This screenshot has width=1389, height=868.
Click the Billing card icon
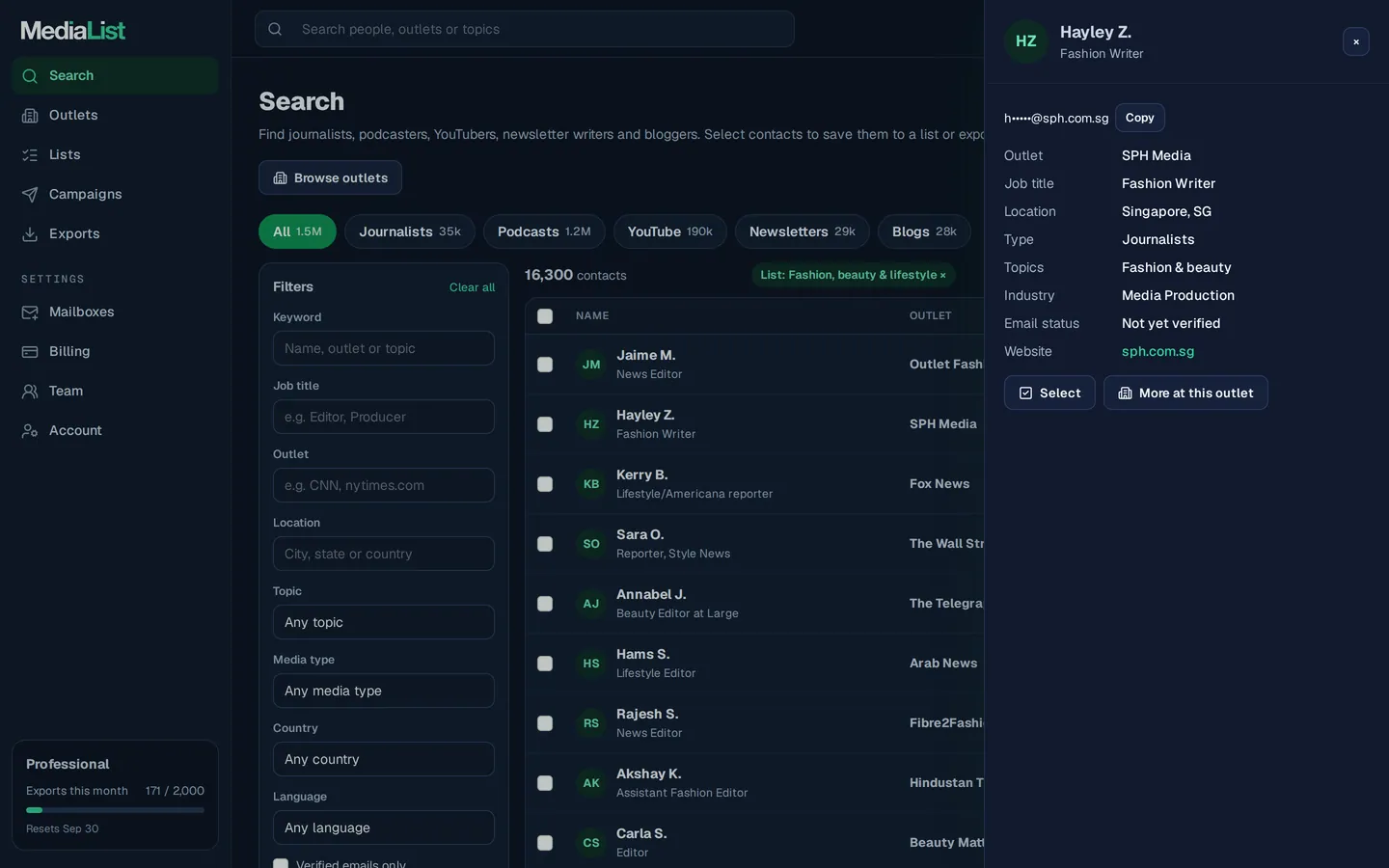point(30,352)
